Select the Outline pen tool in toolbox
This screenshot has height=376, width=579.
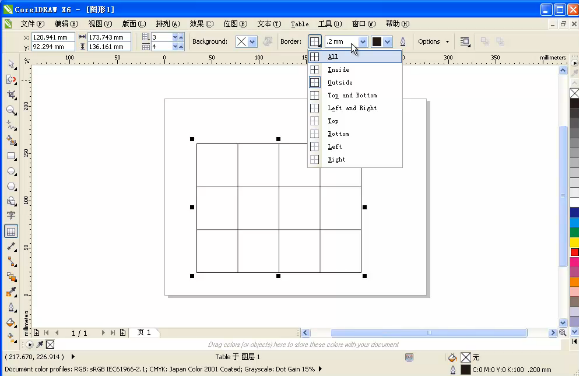point(11,307)
